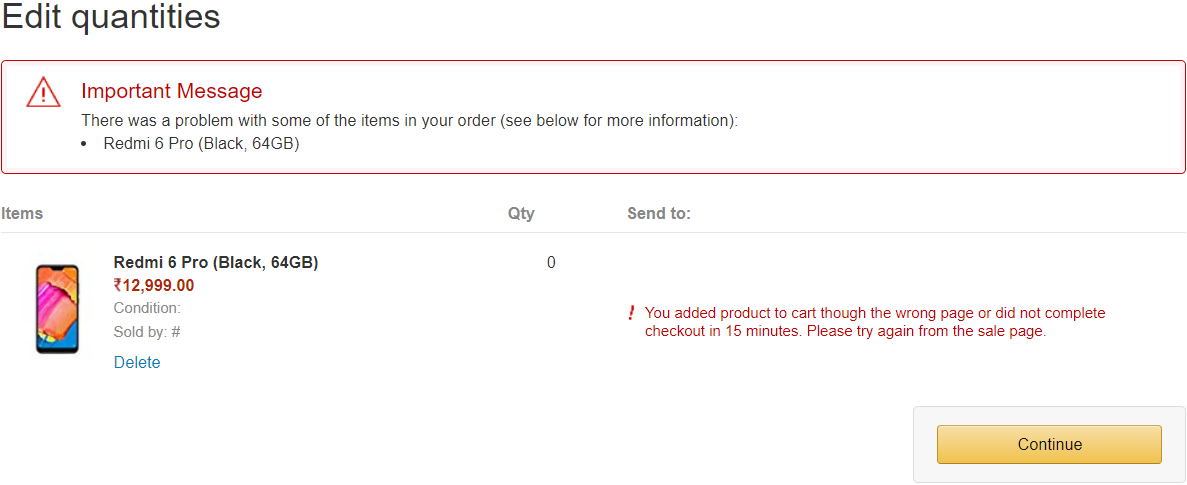
Task: Click the 'There was a problem' message line
Action: (x=410, y=120)
